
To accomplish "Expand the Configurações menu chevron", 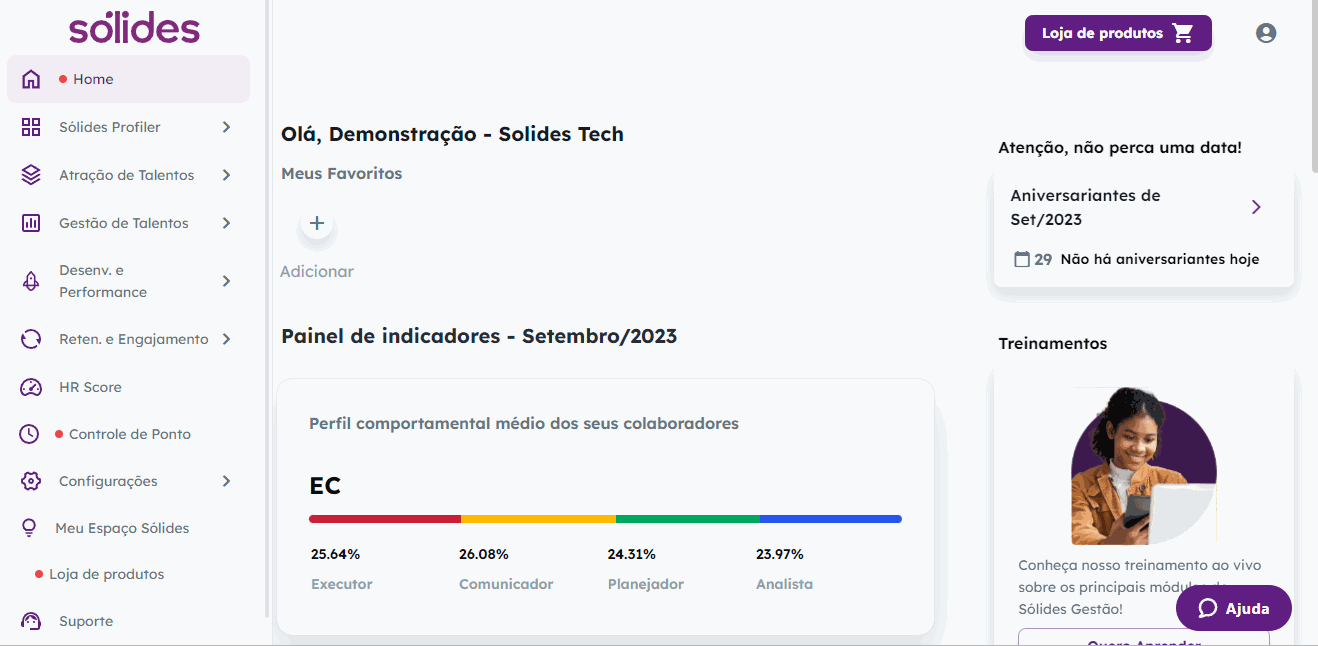I will click(227, 481).
